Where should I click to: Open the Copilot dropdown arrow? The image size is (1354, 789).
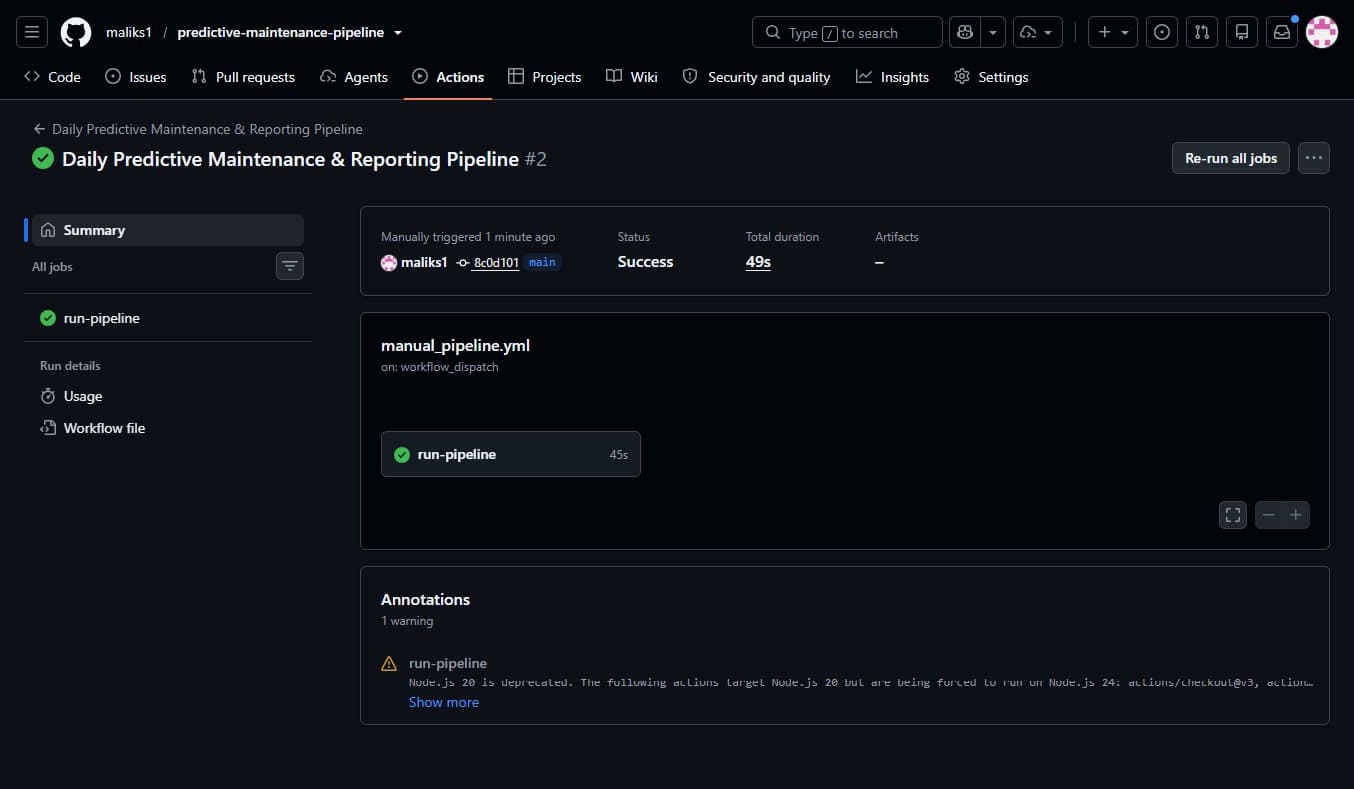(x=993, y=32)
